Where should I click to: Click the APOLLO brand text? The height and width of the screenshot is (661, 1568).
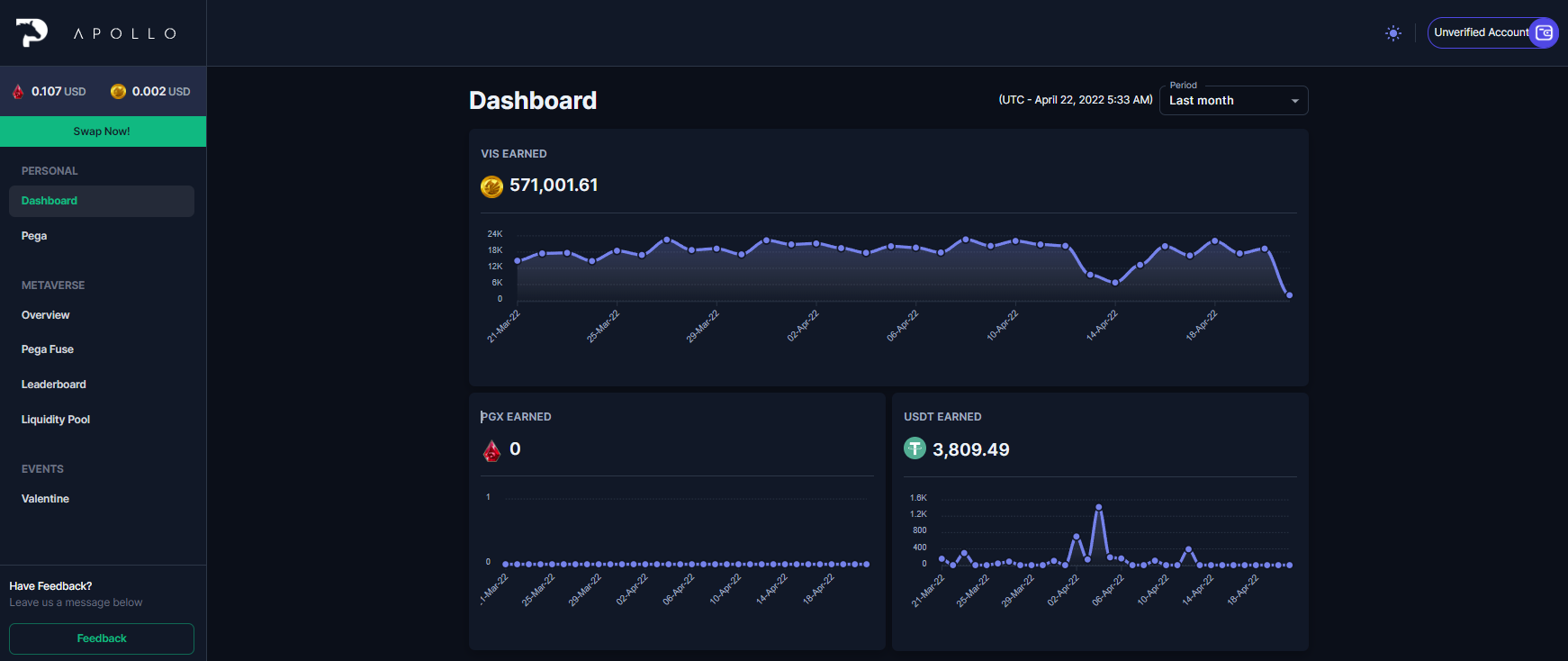tap(124, 33)
